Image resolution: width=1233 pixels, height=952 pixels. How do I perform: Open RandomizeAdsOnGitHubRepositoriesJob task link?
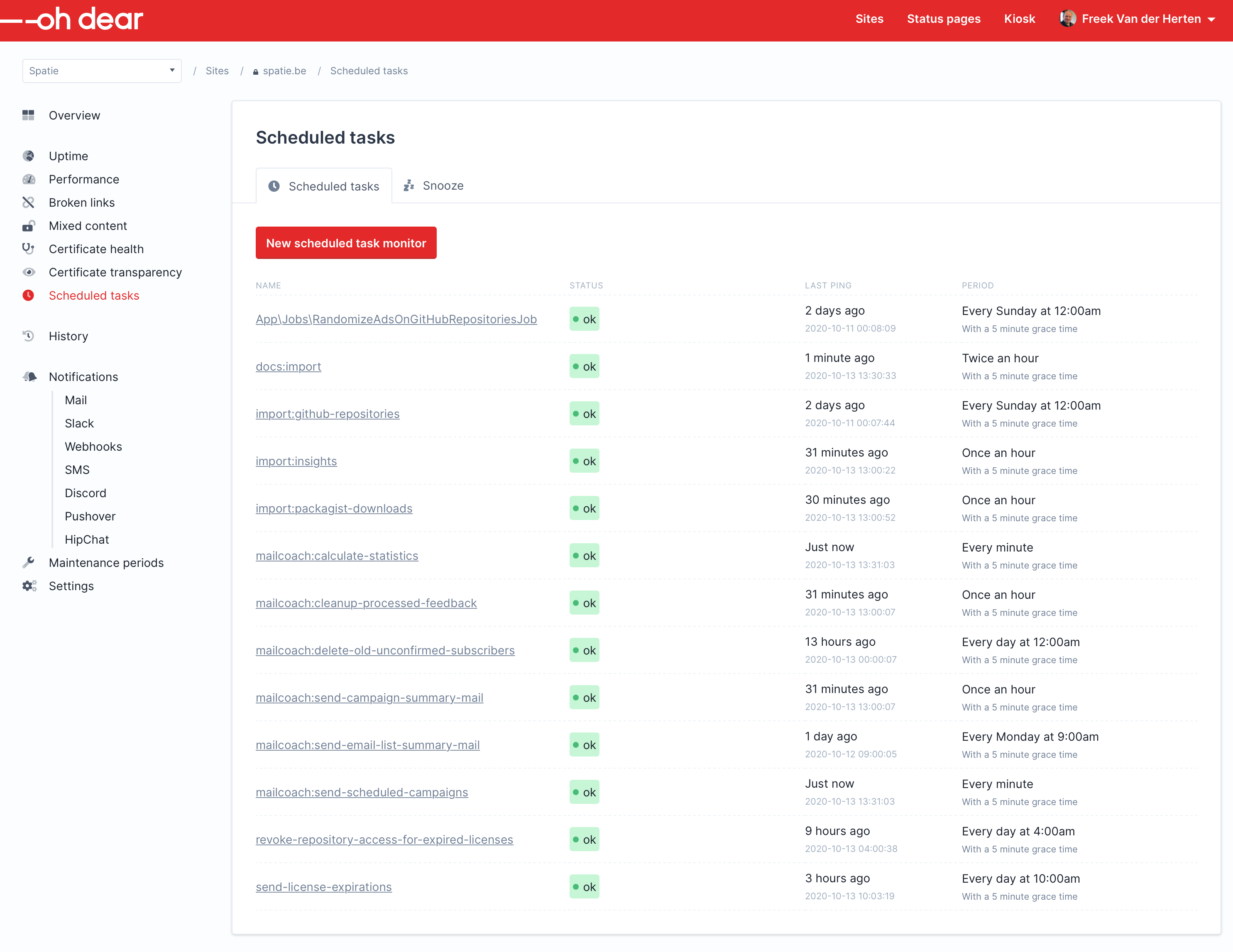coord(396,319)
